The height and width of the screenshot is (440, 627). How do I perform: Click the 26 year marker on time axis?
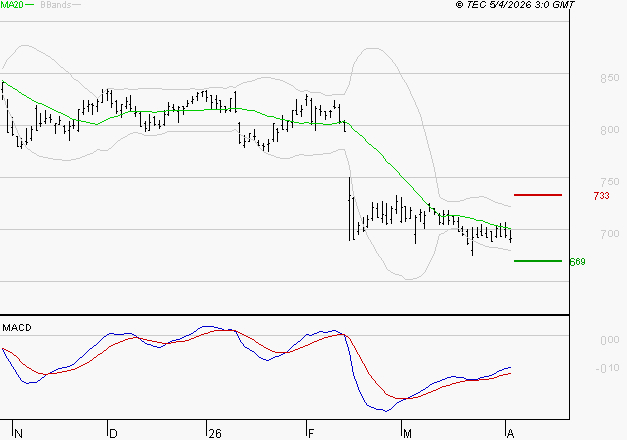click(x=215, y=434)
